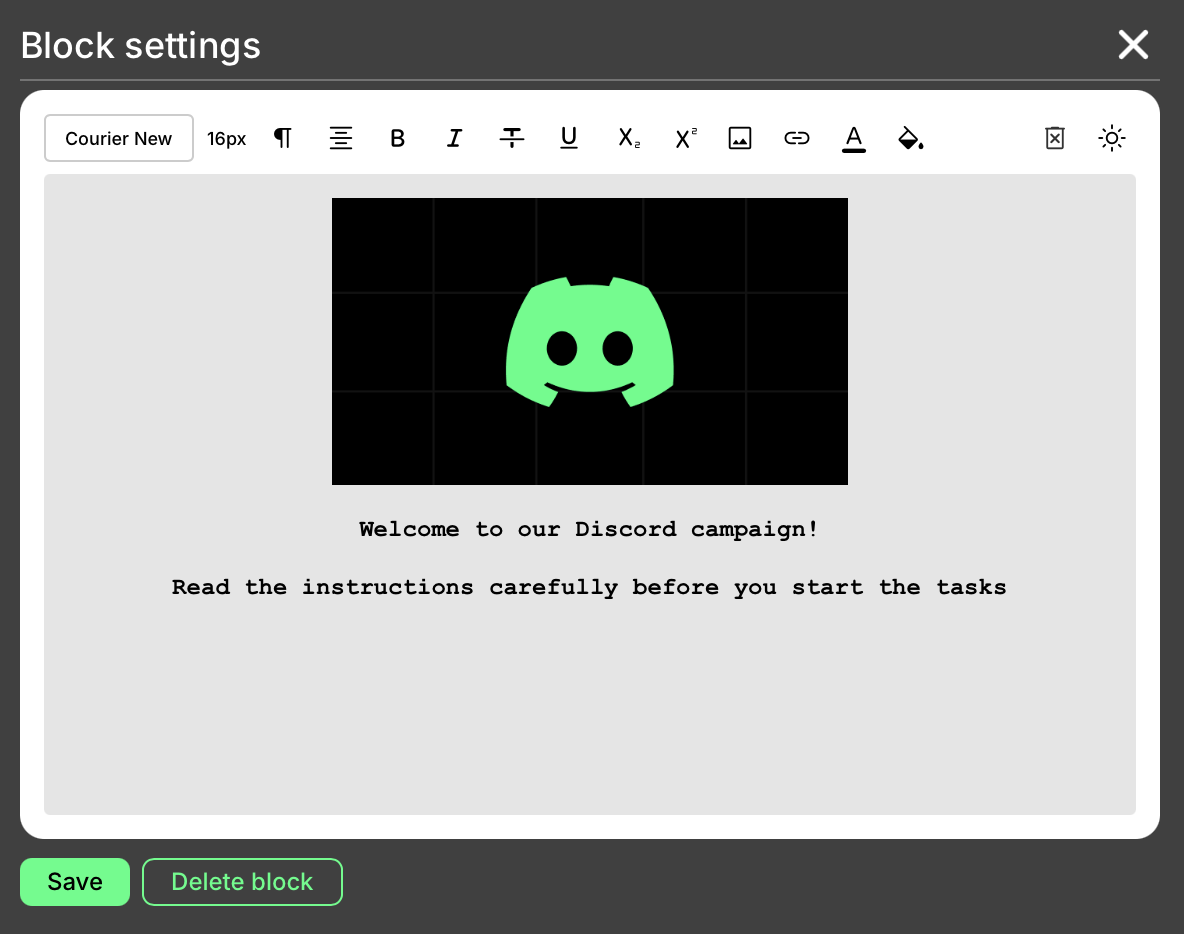Click the 'Read the instructions carefully' line
Screen dimensions: 1184x934
(x=589, y=587)
